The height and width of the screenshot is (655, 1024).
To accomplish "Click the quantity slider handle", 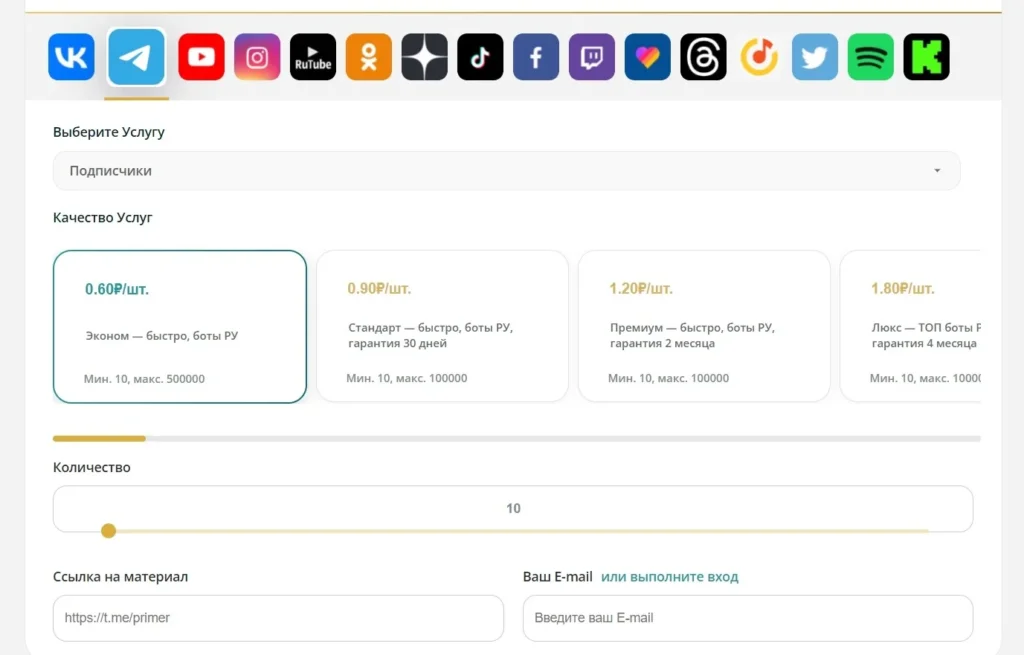I will (x=108, y=531).
